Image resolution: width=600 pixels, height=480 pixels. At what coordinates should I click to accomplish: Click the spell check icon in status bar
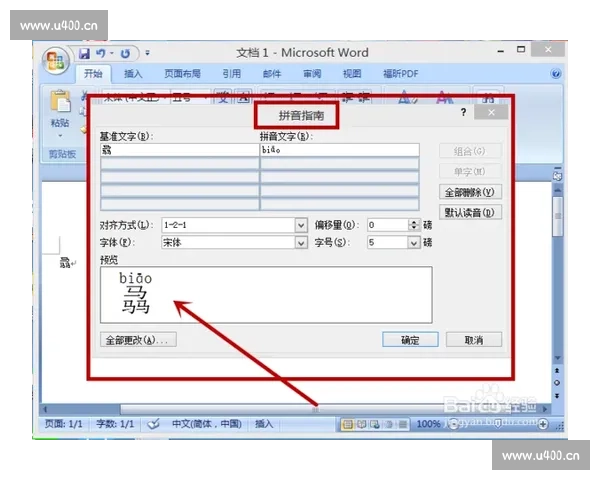tap(154, 424)
